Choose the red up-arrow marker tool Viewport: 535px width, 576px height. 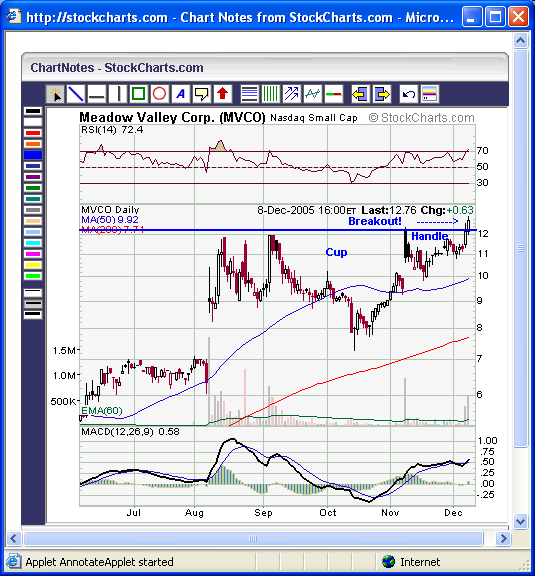click(x=222, y=94)
